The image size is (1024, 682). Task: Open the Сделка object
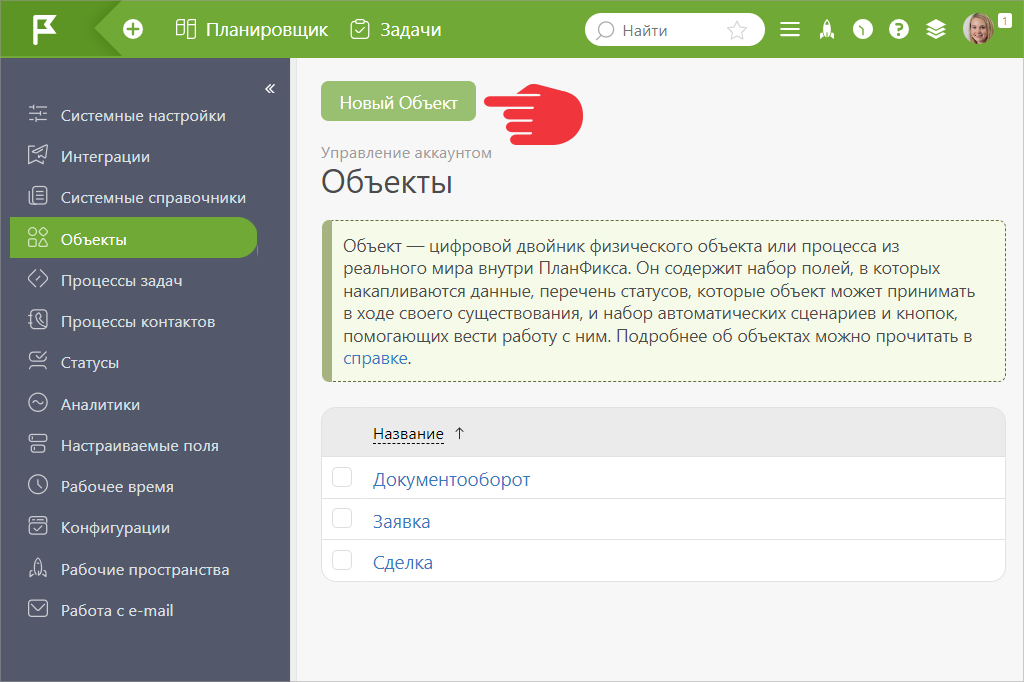click(x=403, y=562)
